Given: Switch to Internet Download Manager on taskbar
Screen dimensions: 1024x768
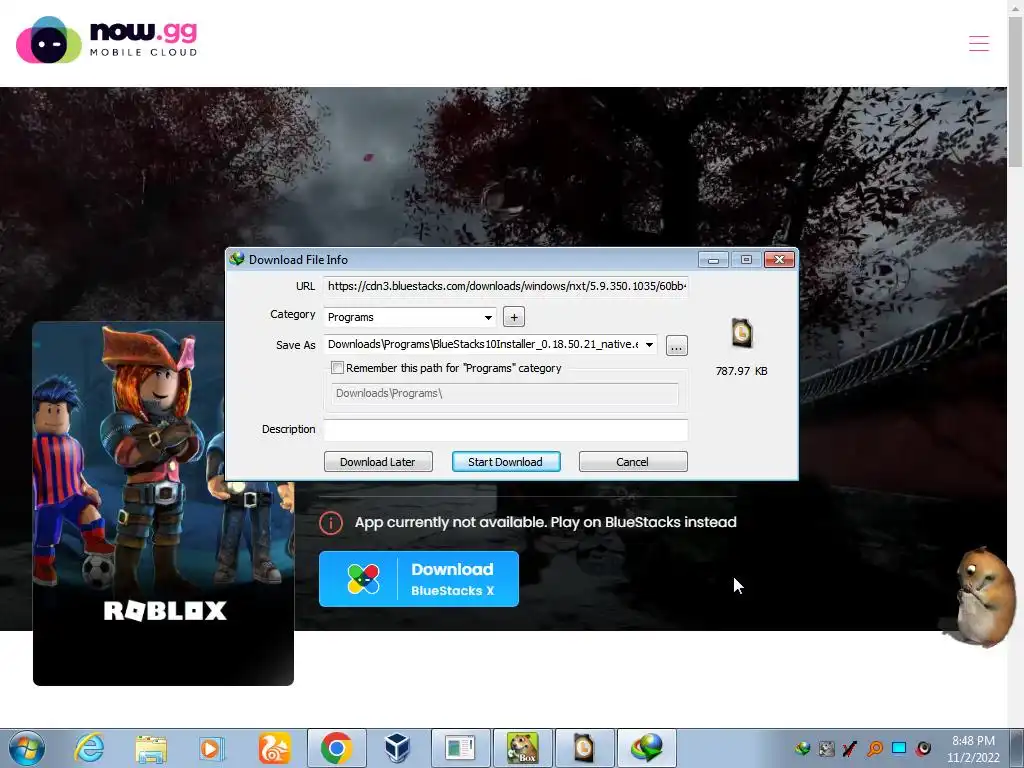Looking at the screenshot, I should [647, 748].
